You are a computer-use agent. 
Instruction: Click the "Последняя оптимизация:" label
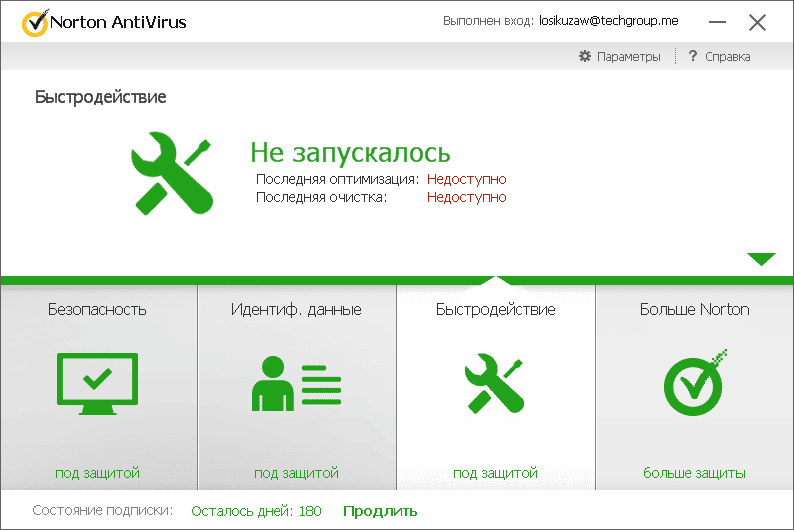(x=337, y=179)
